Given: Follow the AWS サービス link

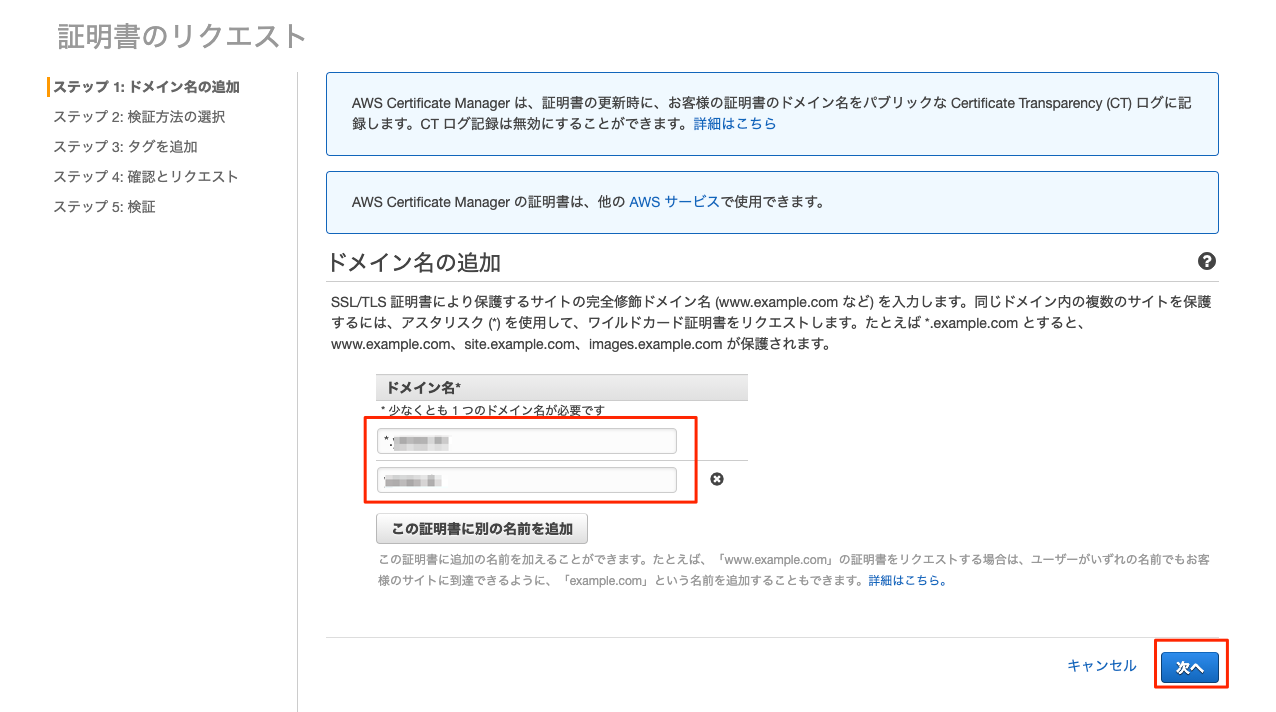Looking at the screenshot, I should coord(674,201).
